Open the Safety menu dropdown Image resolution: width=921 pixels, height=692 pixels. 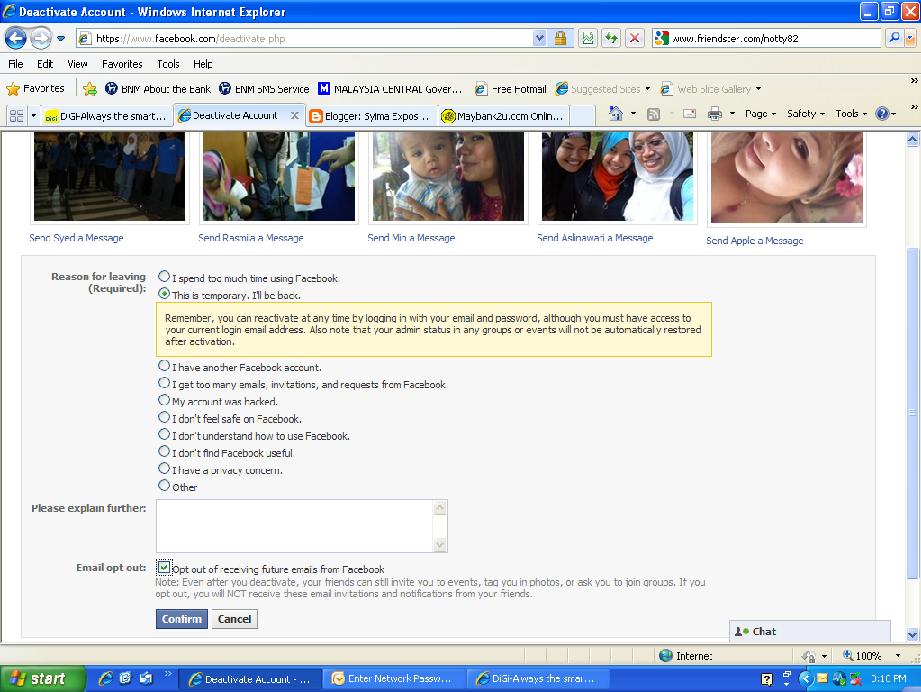pos(806,113)
